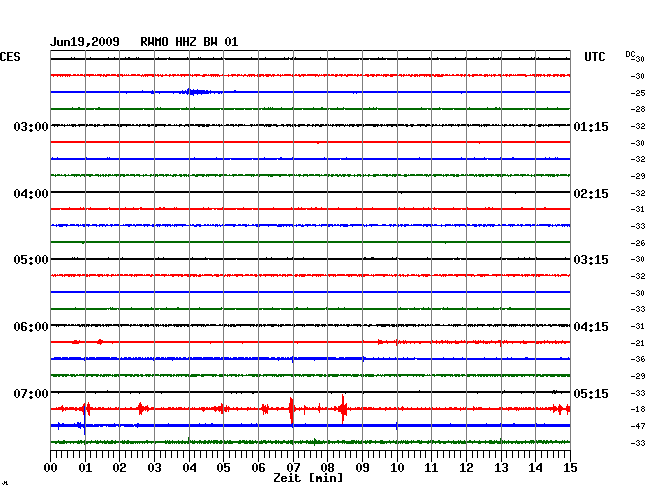Click the blue burst near minute 04

[x=195, y=92]
